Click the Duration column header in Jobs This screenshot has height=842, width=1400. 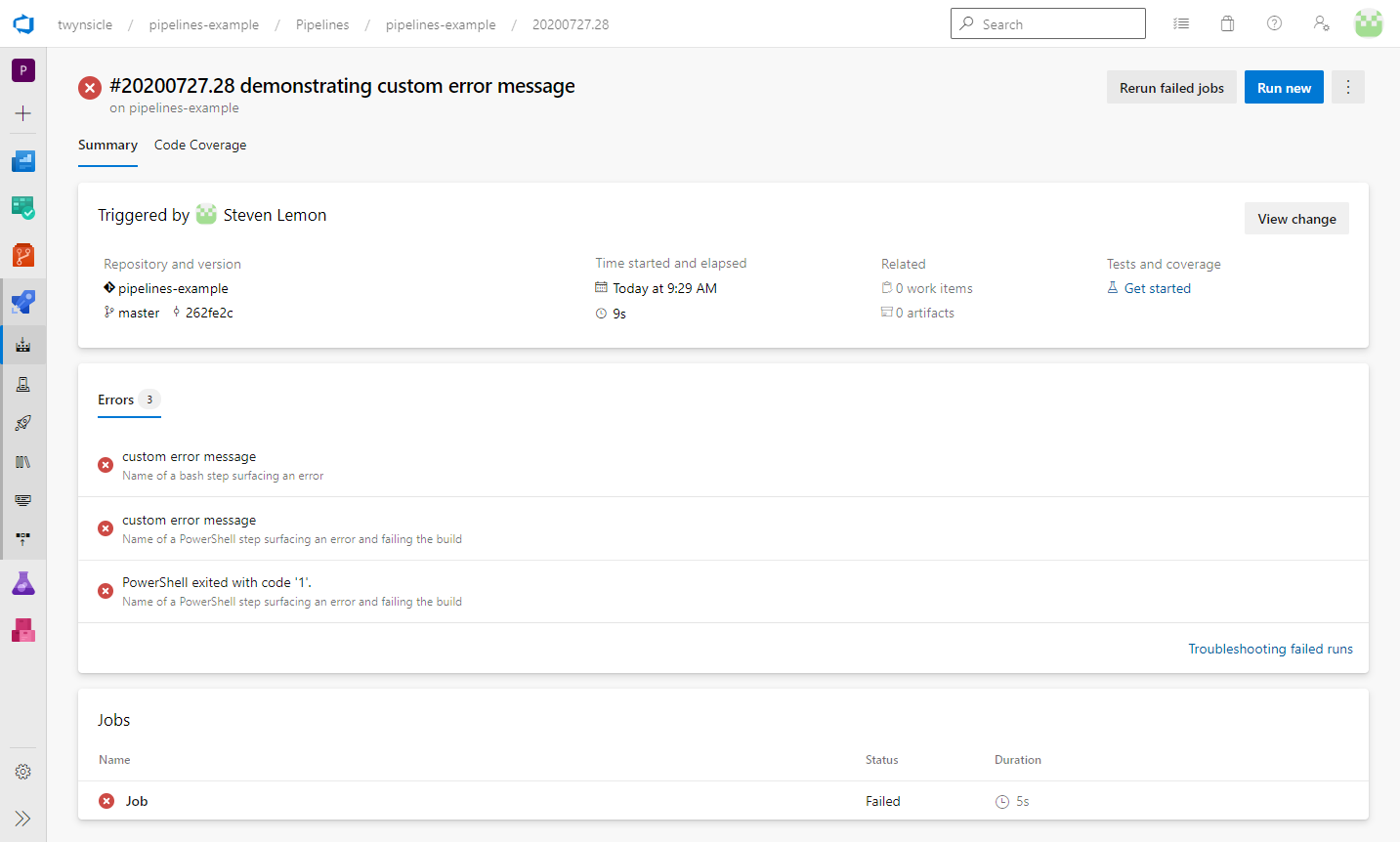(x=1018, y=759)
